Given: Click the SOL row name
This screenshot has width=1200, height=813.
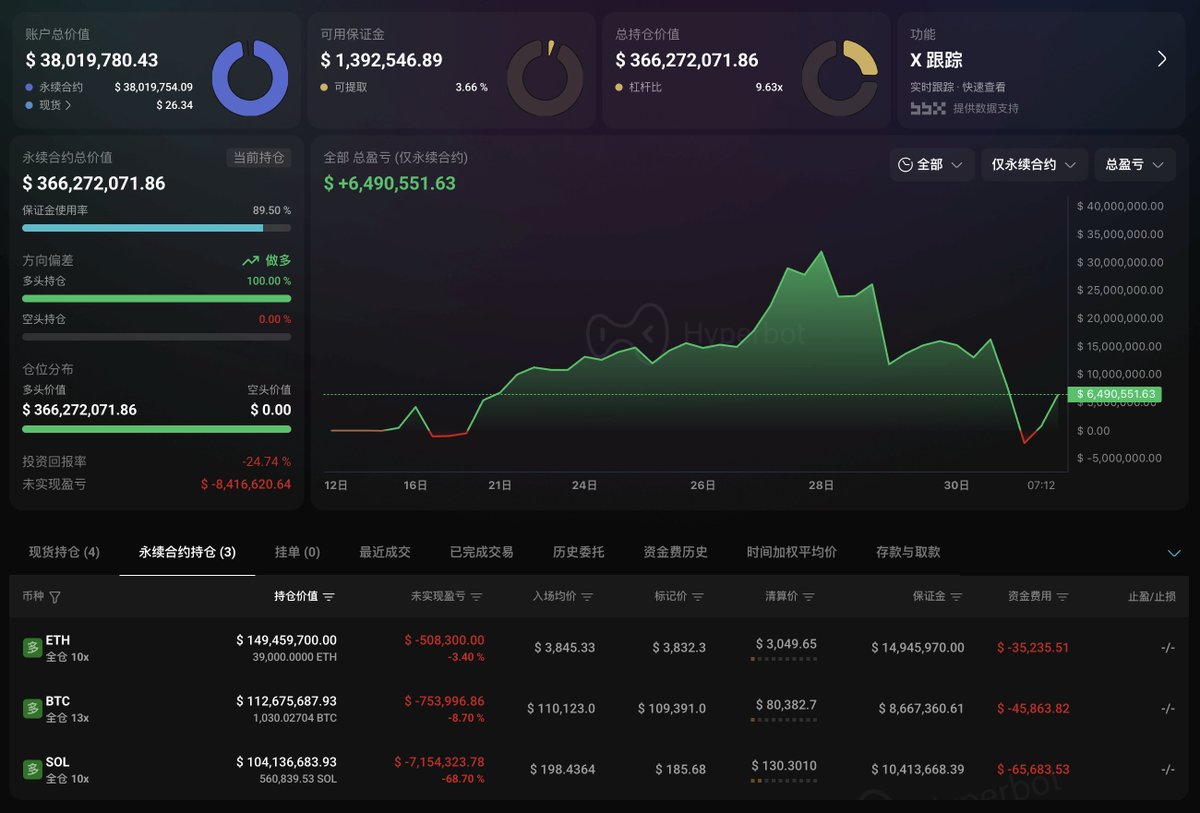Looking at the screenshot, I should (58, 762).
